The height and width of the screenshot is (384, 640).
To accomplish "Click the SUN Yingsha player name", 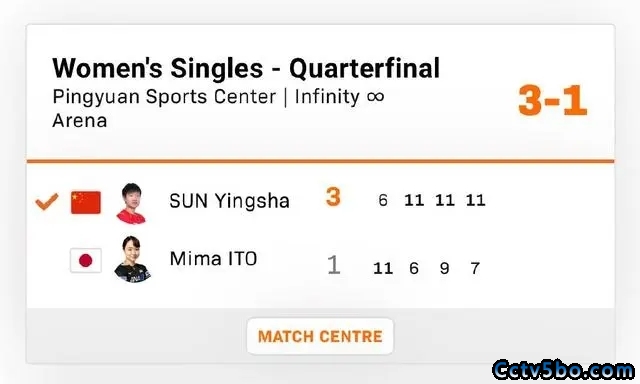I will [x=229, y=201].
